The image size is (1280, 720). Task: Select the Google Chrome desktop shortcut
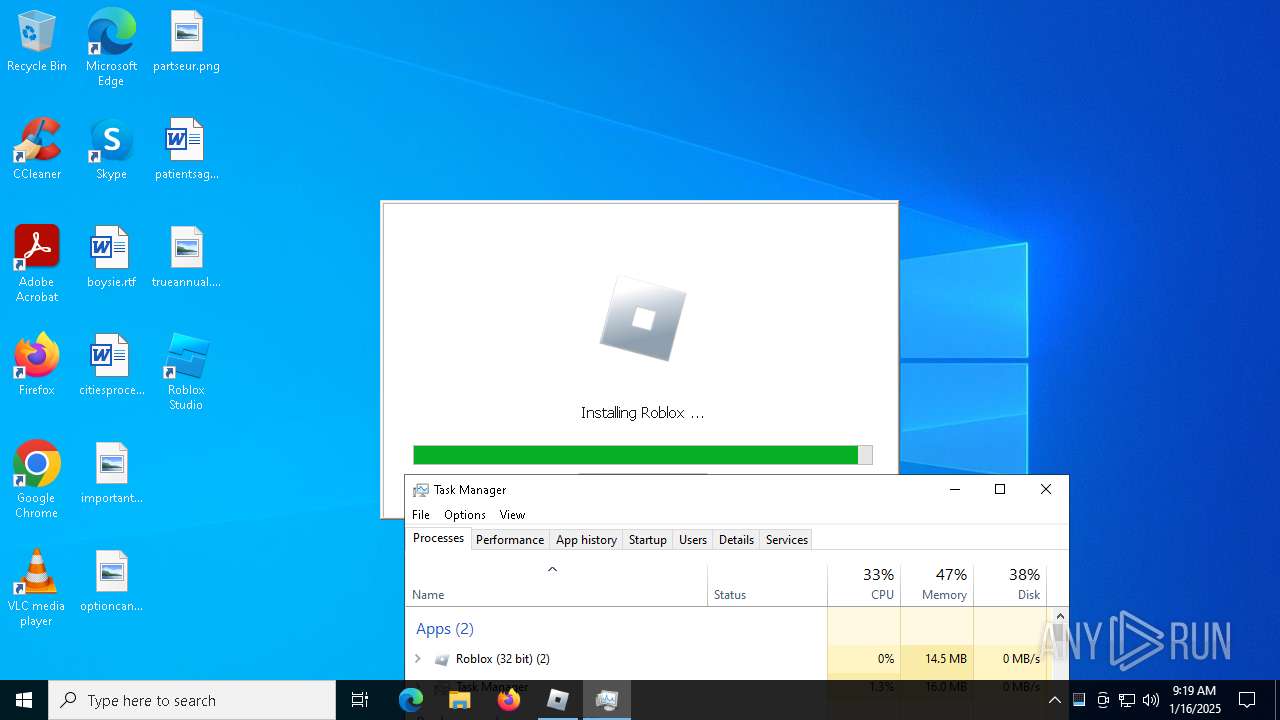[x=37, y=480]
